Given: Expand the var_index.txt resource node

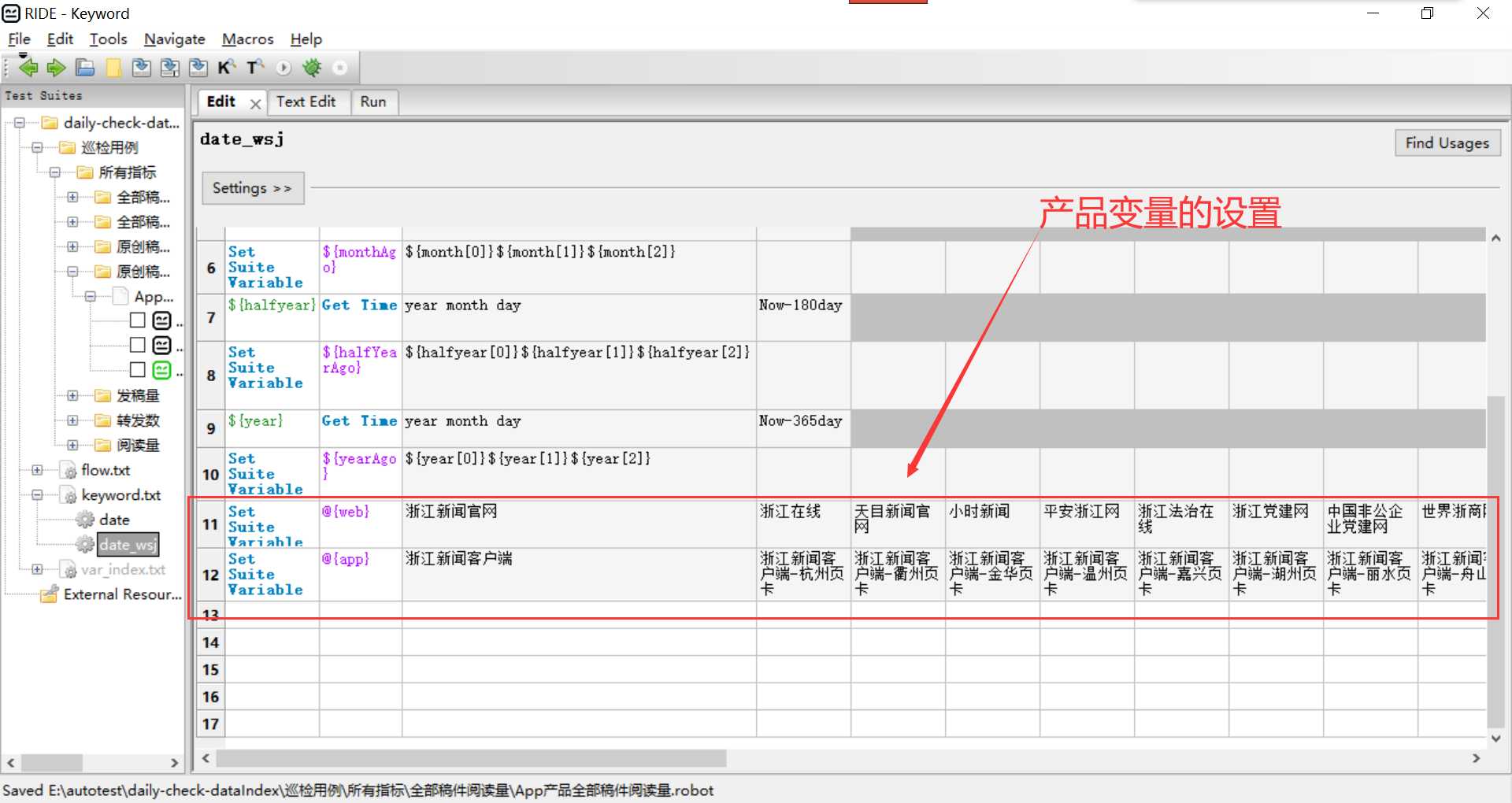Looking at the screenshot, I should (x=37, y=570).
